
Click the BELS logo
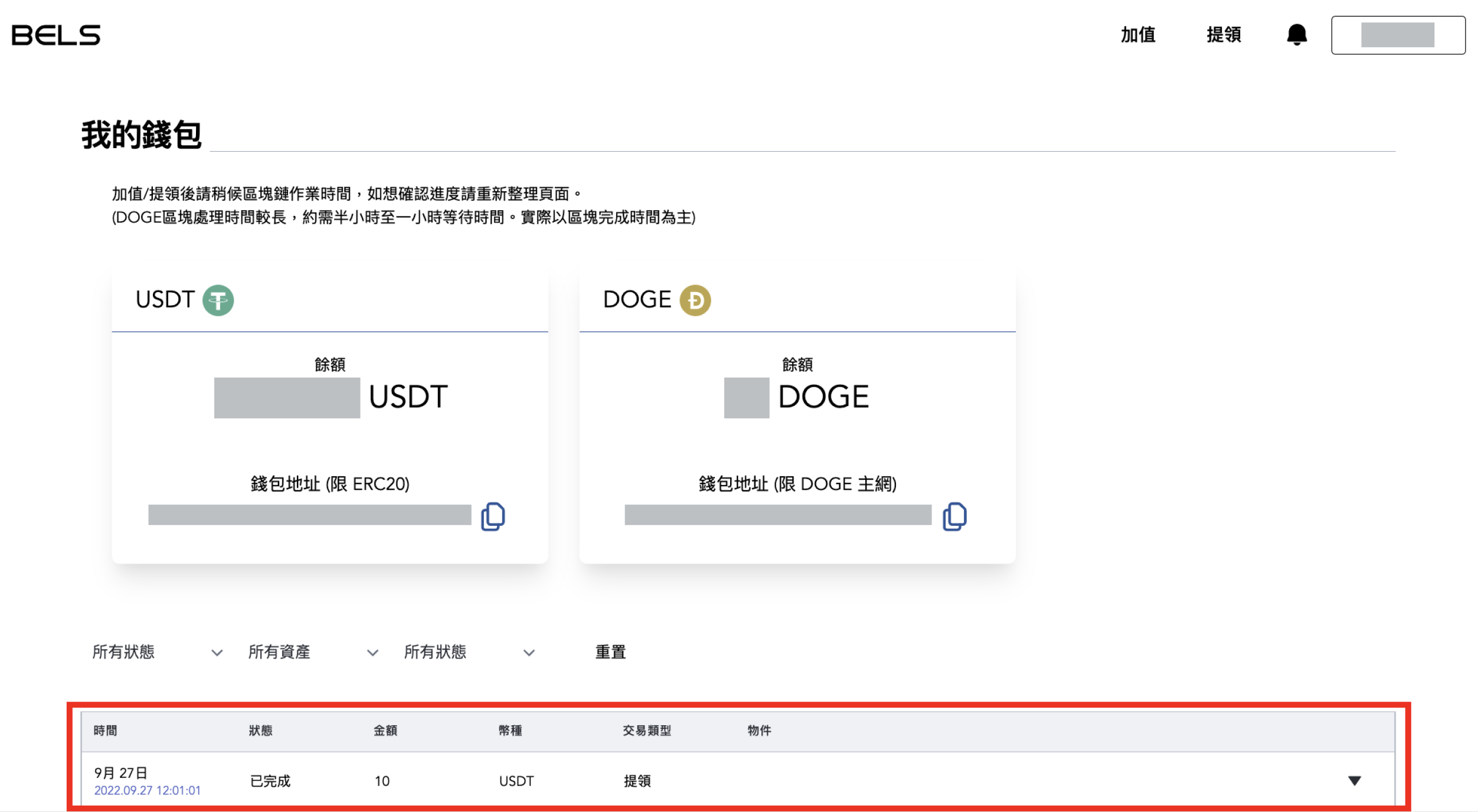click(x=56, y=35)
